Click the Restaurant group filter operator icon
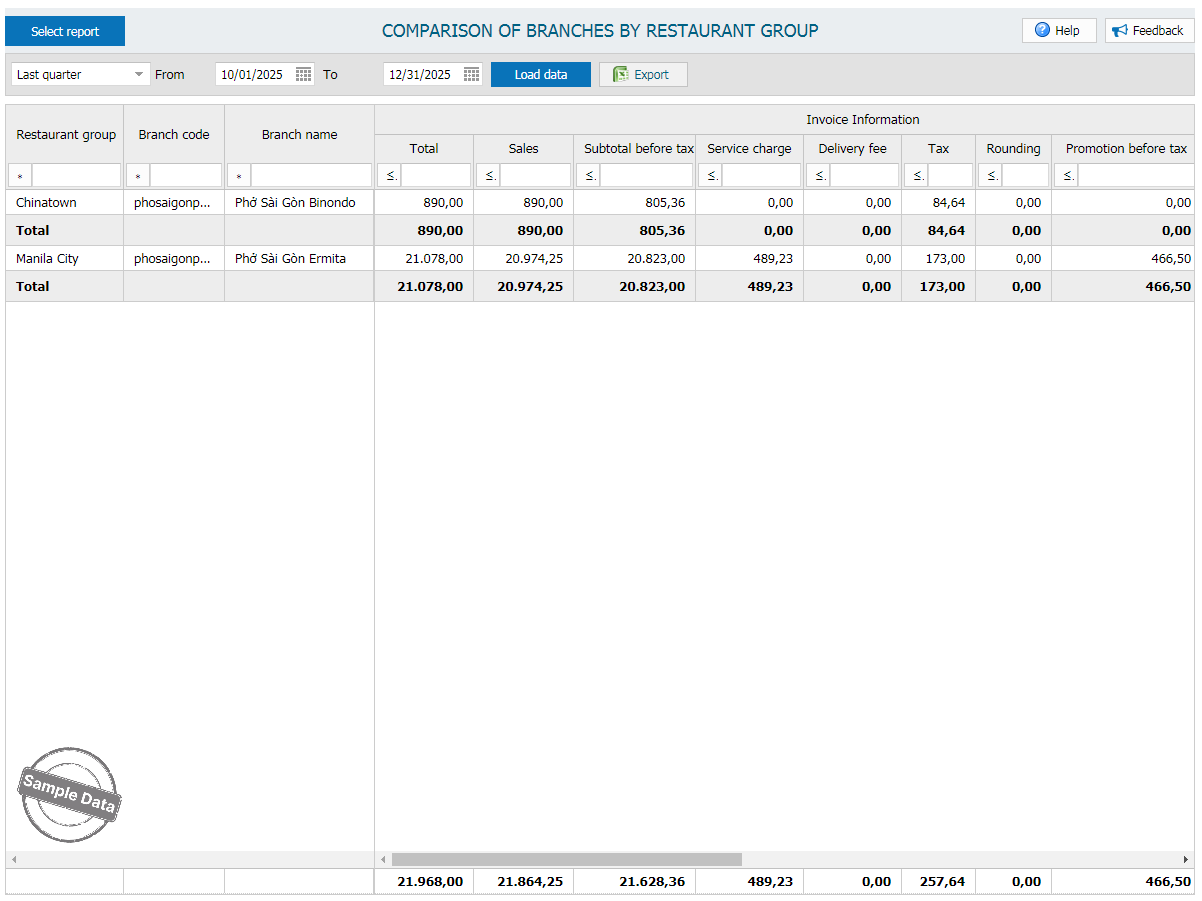Image resolution: width=1202 pixels, height=901 pixels. [20, 176]
